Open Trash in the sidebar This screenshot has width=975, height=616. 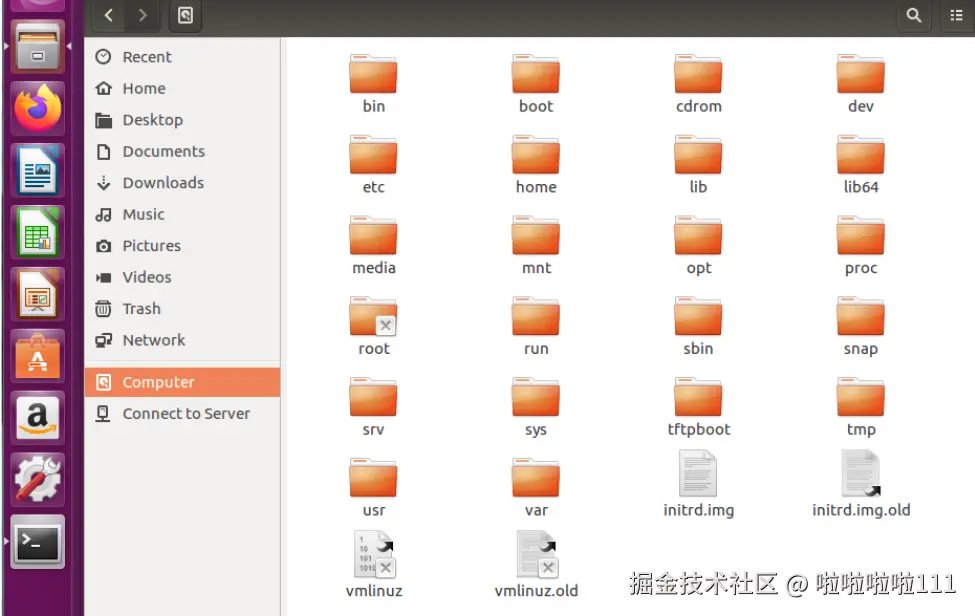tap(182, 309)
